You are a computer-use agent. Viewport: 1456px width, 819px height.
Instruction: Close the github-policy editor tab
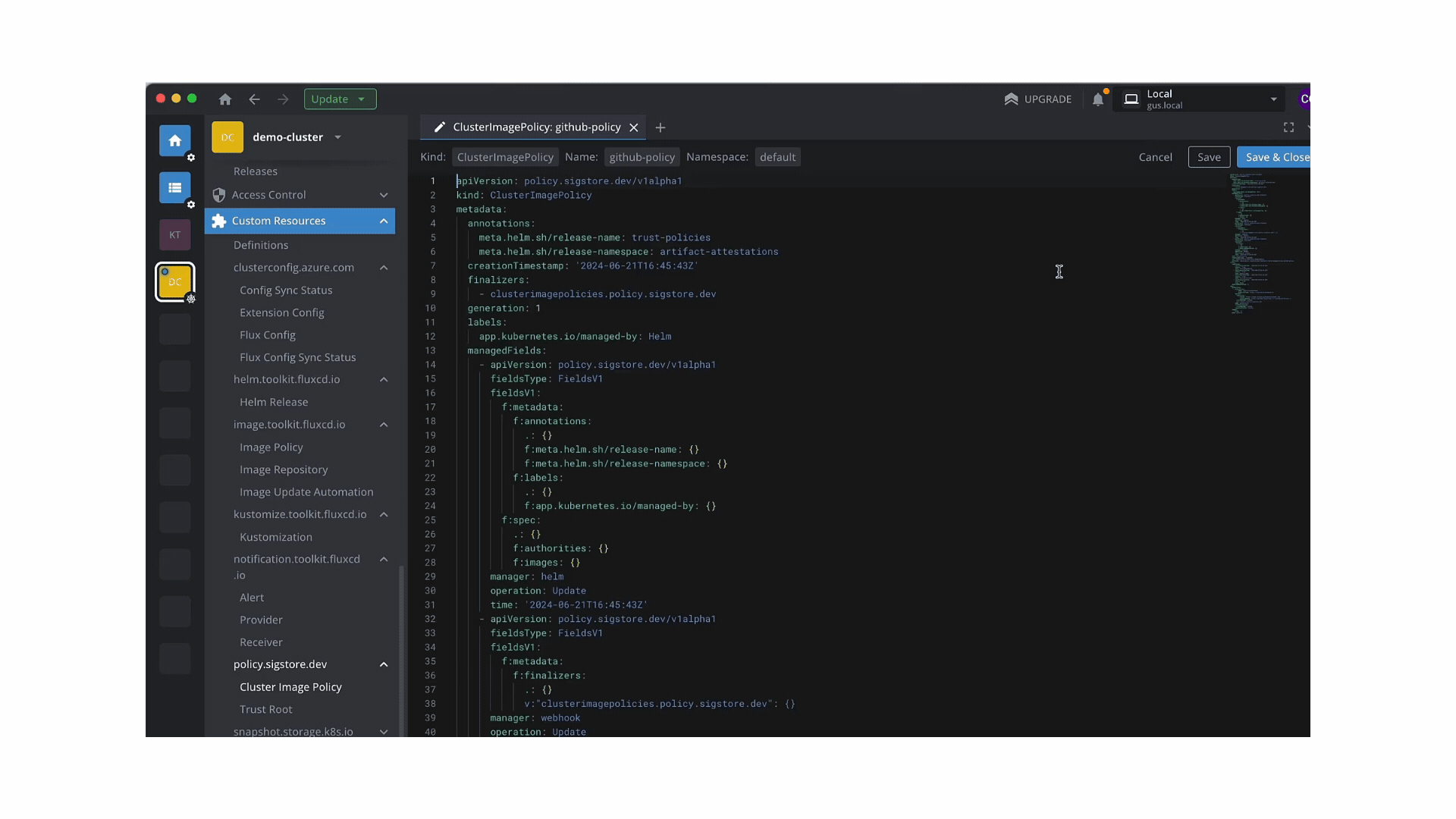point(634,127)
